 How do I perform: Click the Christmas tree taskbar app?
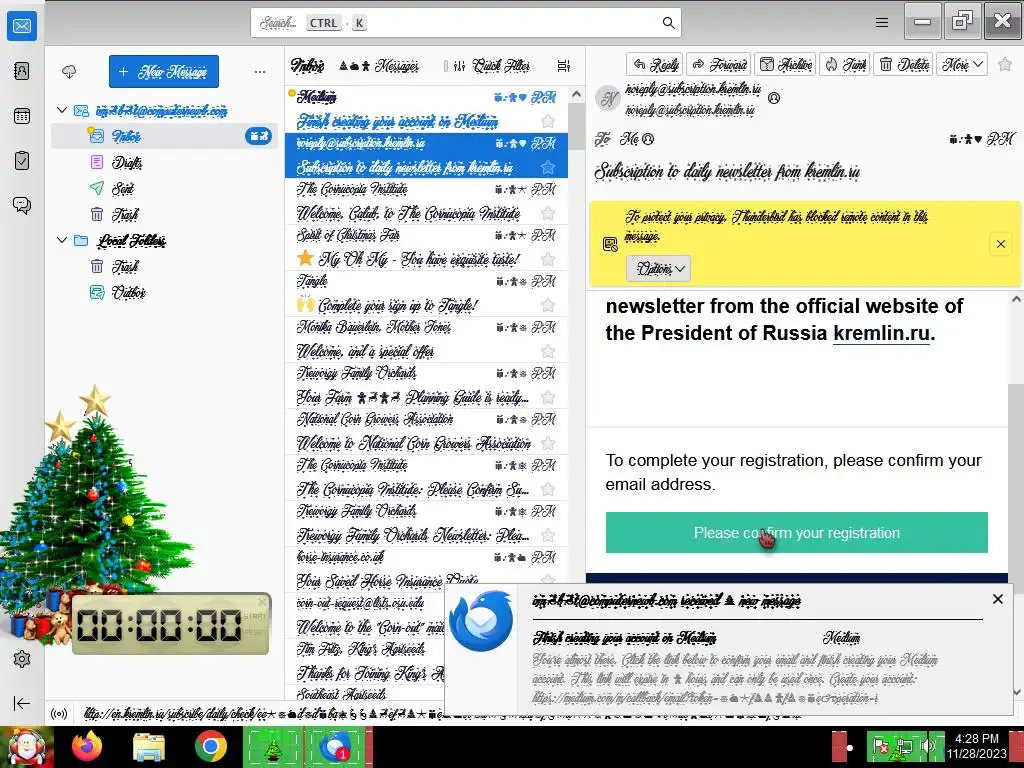pyautogui.click(x=274, y=746)
